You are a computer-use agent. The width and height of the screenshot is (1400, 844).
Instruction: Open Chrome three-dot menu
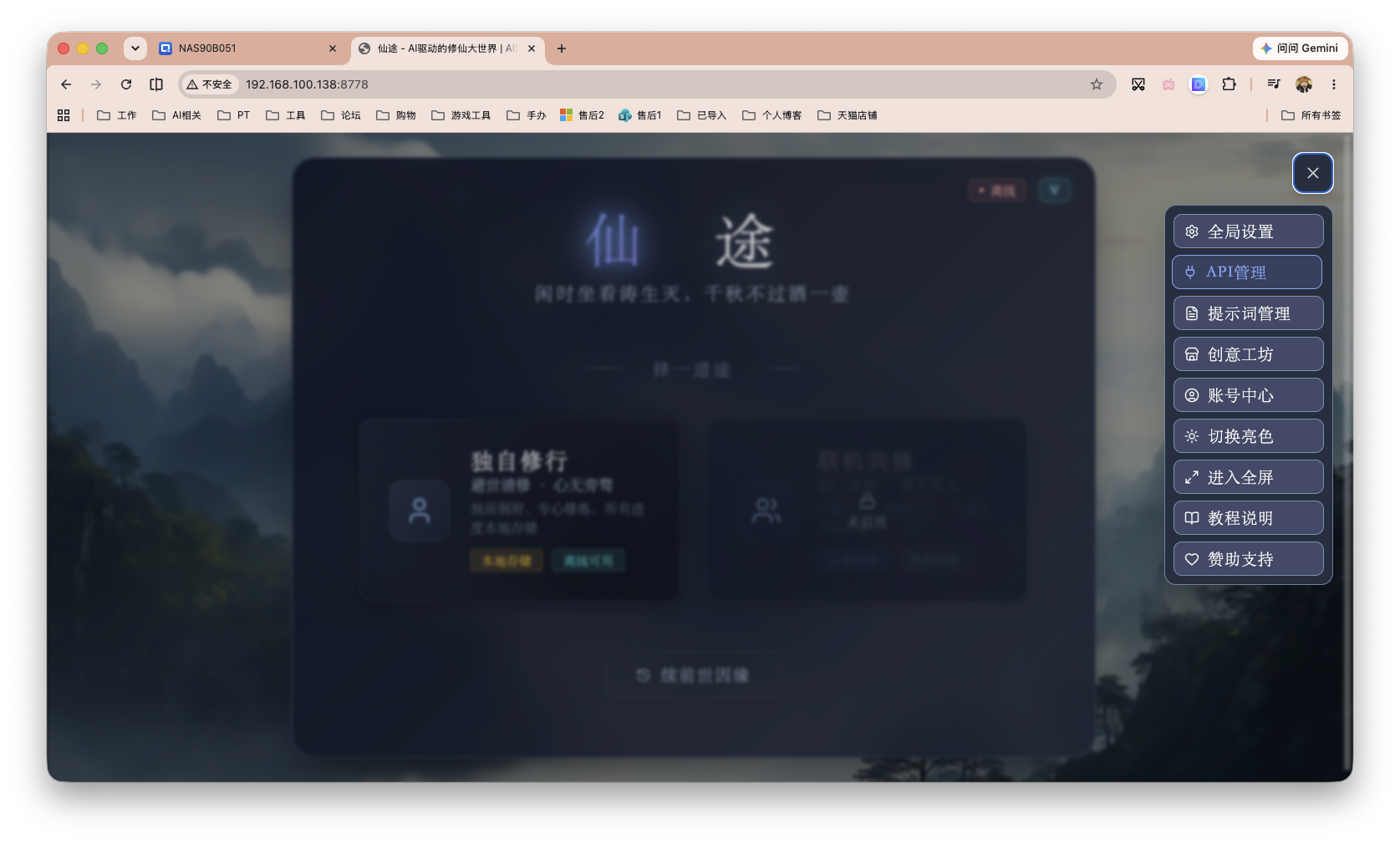coord(1334,84)
